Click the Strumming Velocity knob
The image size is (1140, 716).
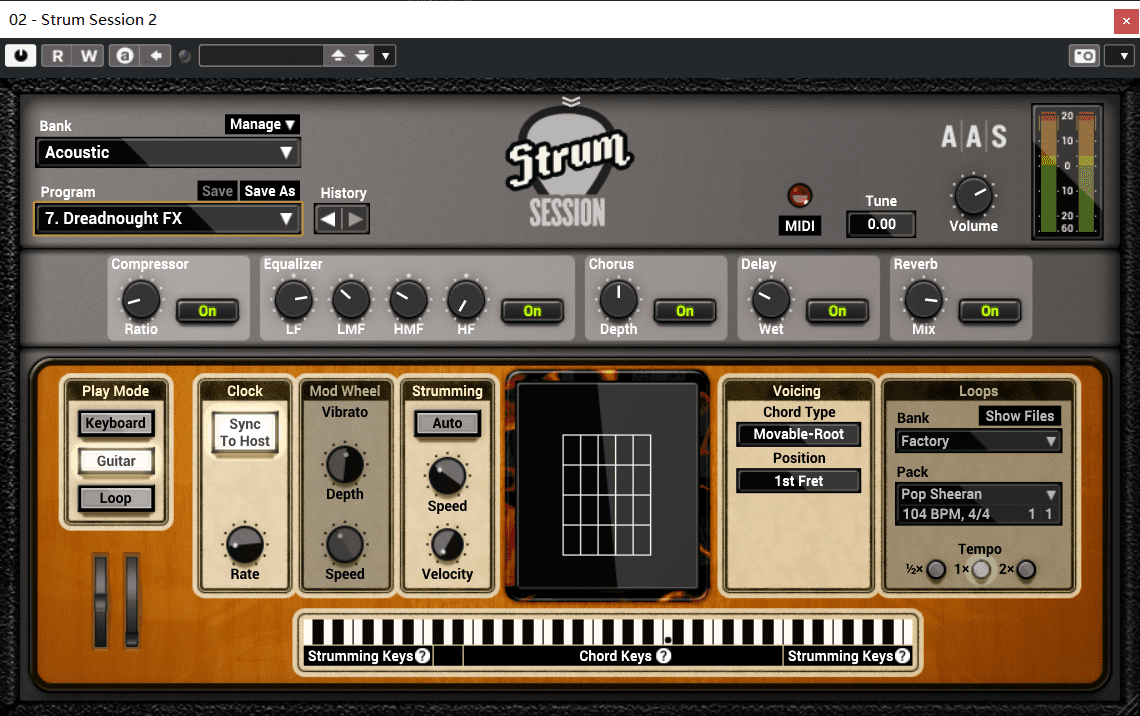coord(447,544)
